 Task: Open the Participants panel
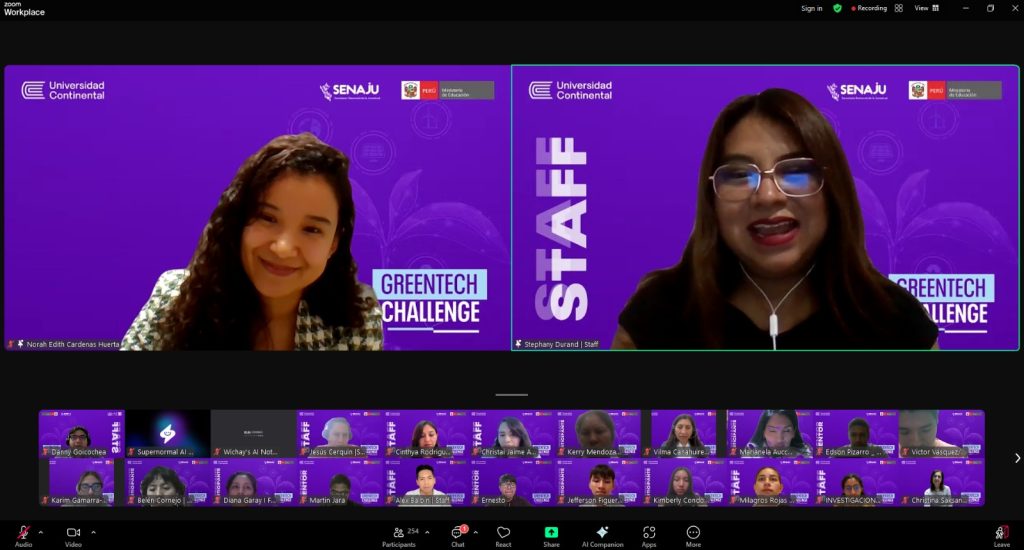point(398,536)
